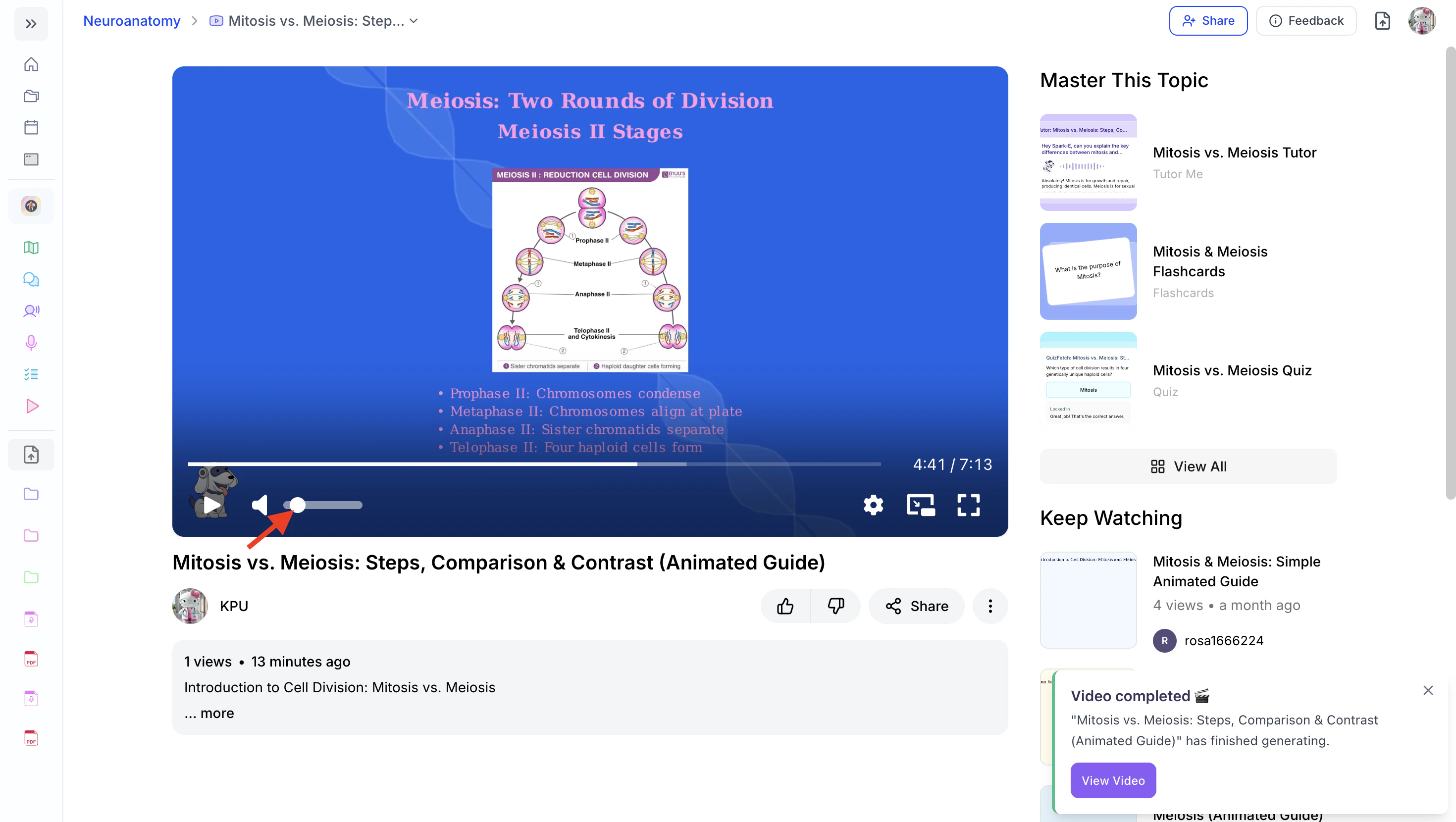
Task: Click the 'Keep Watching' heading
Action: click(1111, 518)
